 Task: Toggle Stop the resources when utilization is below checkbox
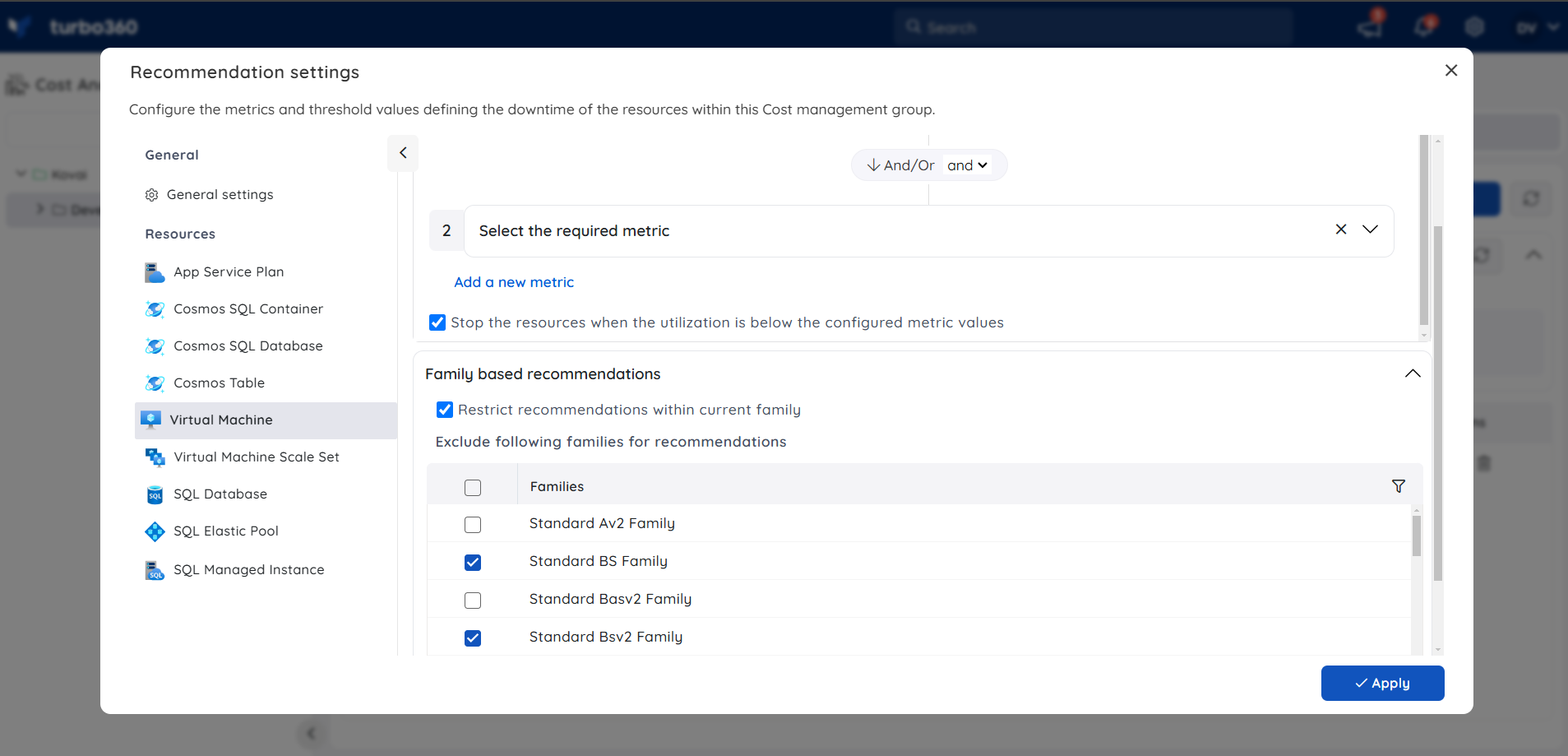(437, 322)
